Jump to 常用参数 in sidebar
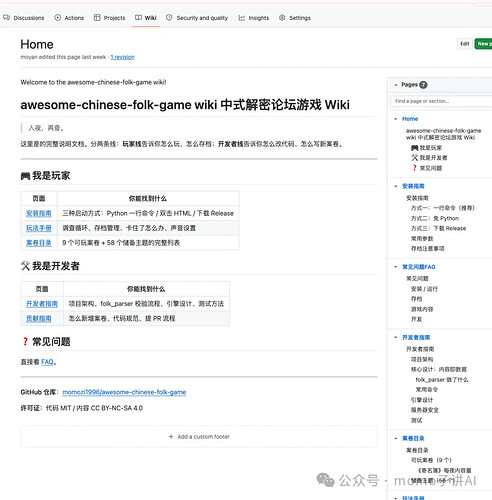492x500 pixels. tap(422, 238)
